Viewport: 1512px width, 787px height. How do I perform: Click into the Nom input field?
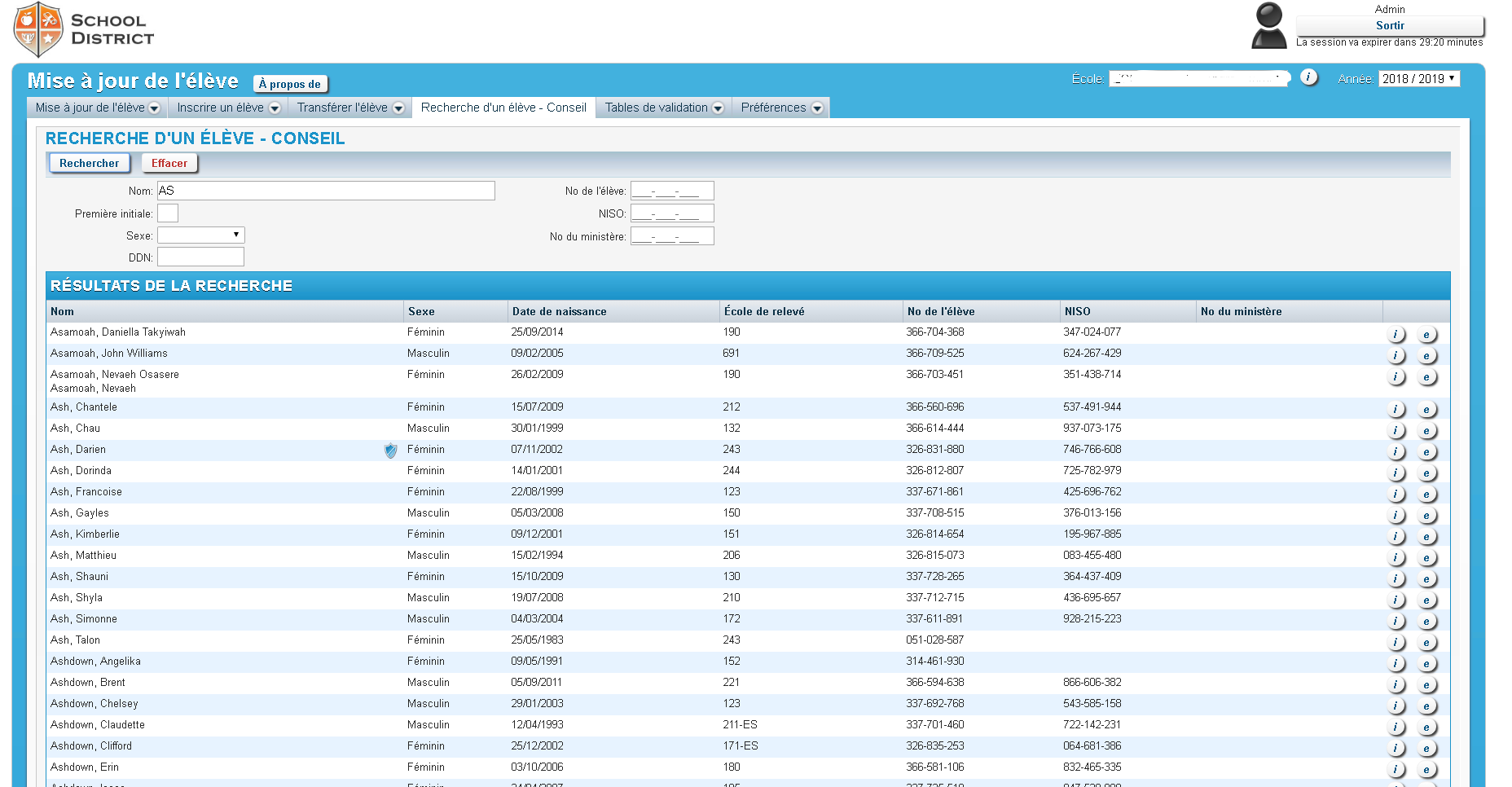pos(326,191)
